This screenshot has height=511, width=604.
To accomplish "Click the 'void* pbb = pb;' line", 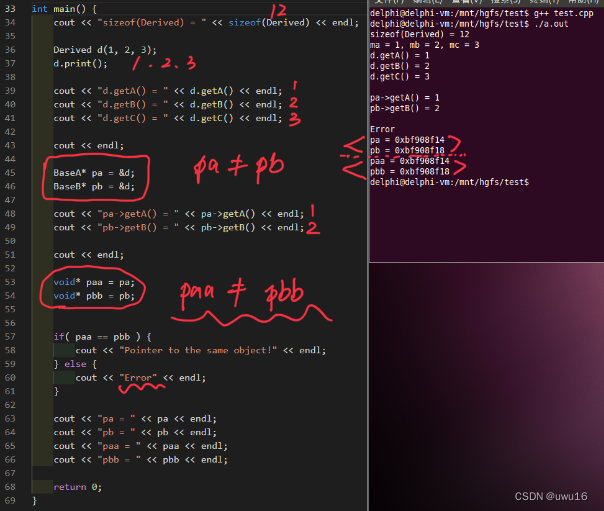I will pos(94,296).
